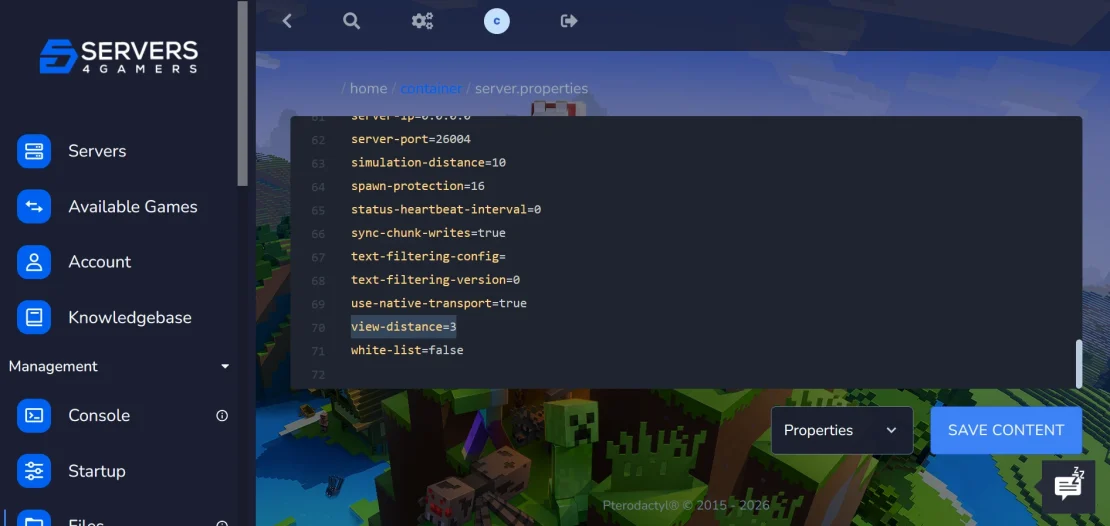Click the text-filtering-version=0 line
This screenshot has height=526, width=1110.
click(x=435, y=280)
